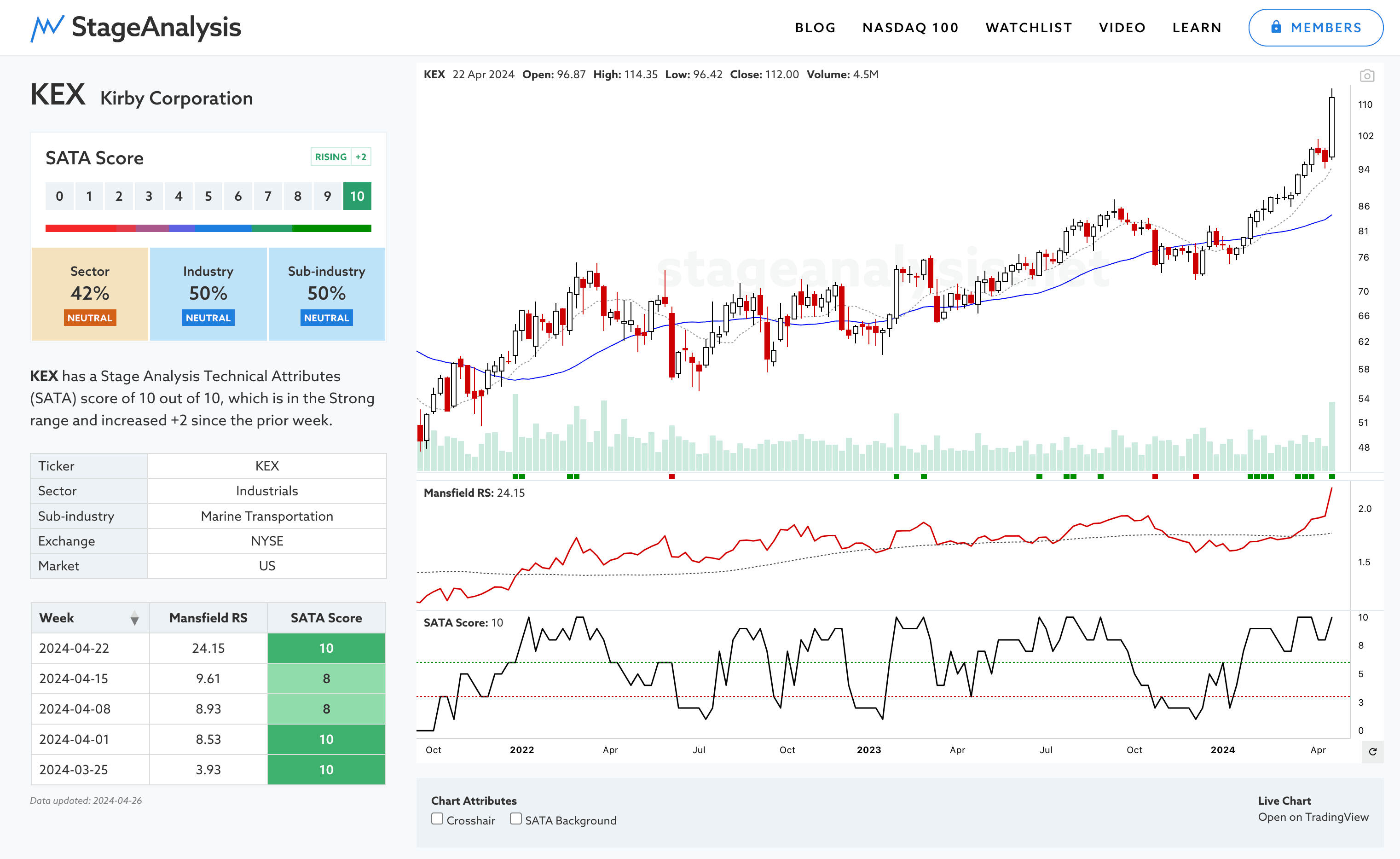Click the Chart Attributes heading
The image size is (1400, 859).
point(474,801)
